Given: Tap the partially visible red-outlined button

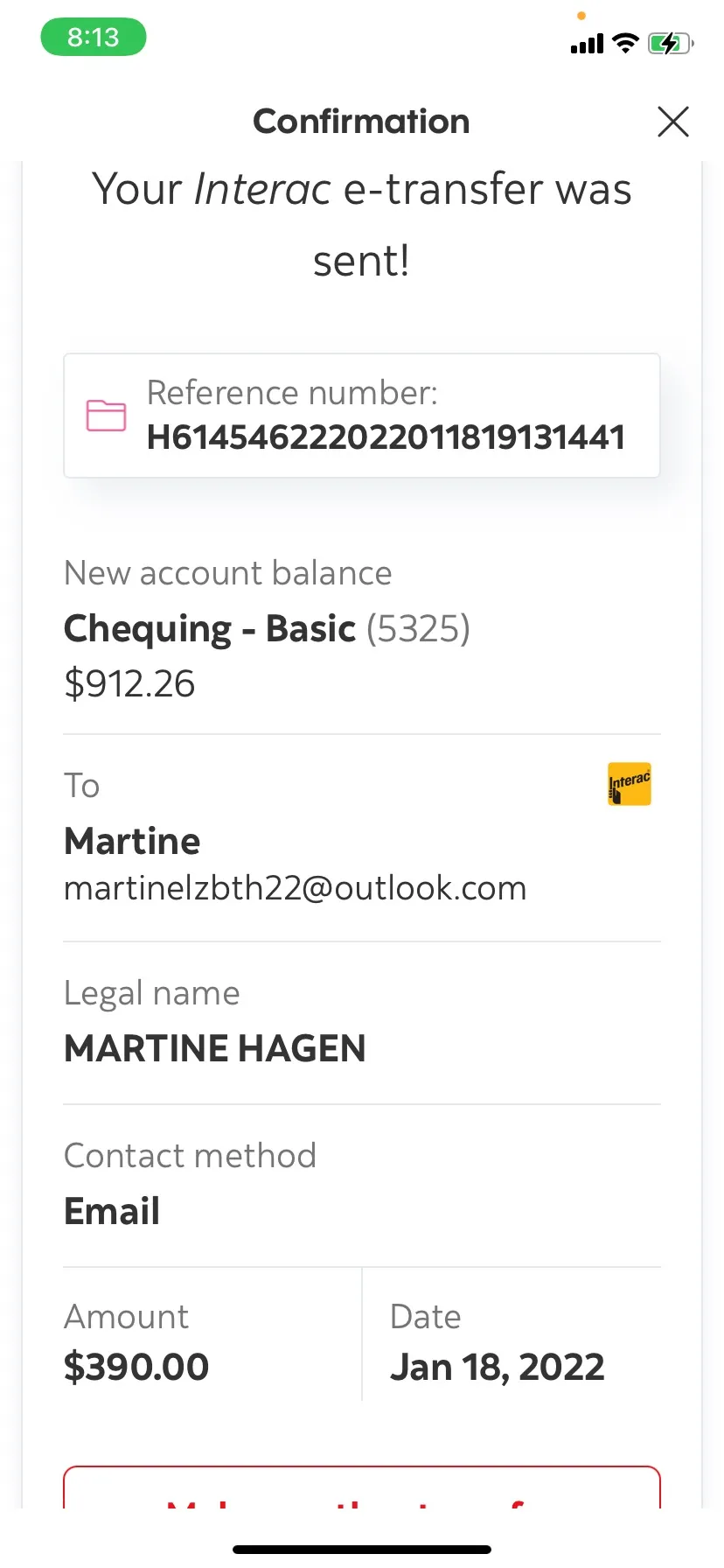Looking at the screenshot, I should [362, 1487].
